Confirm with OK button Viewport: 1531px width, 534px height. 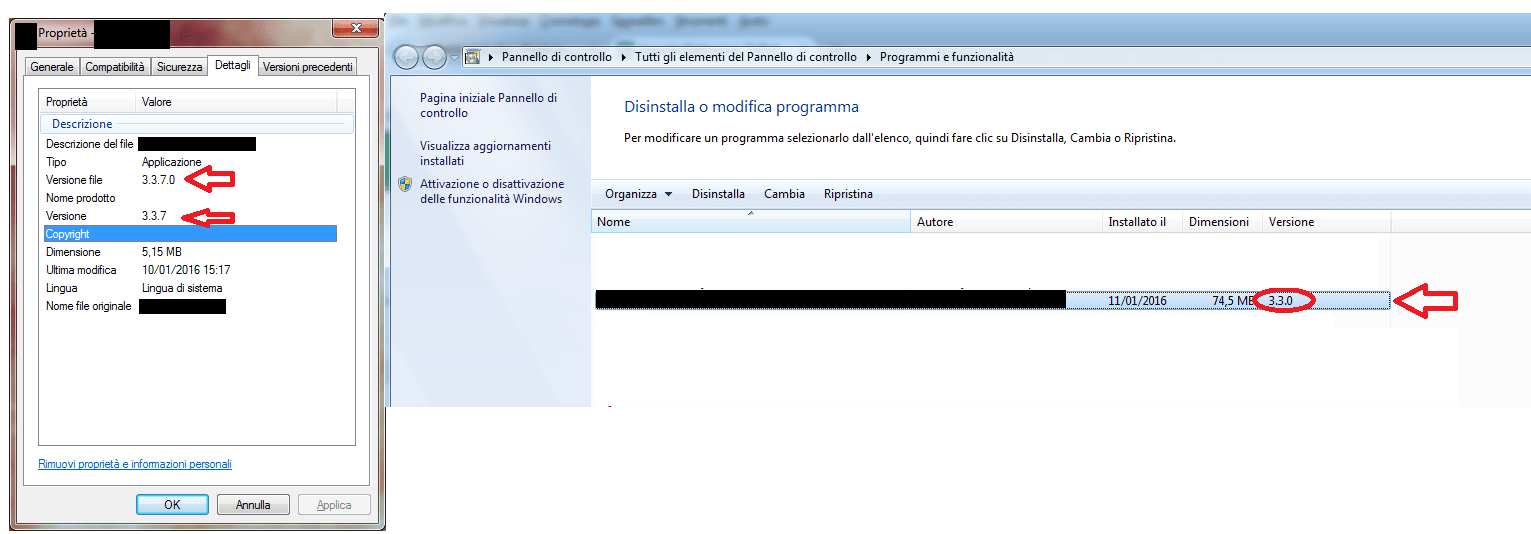tap(172, 505)
